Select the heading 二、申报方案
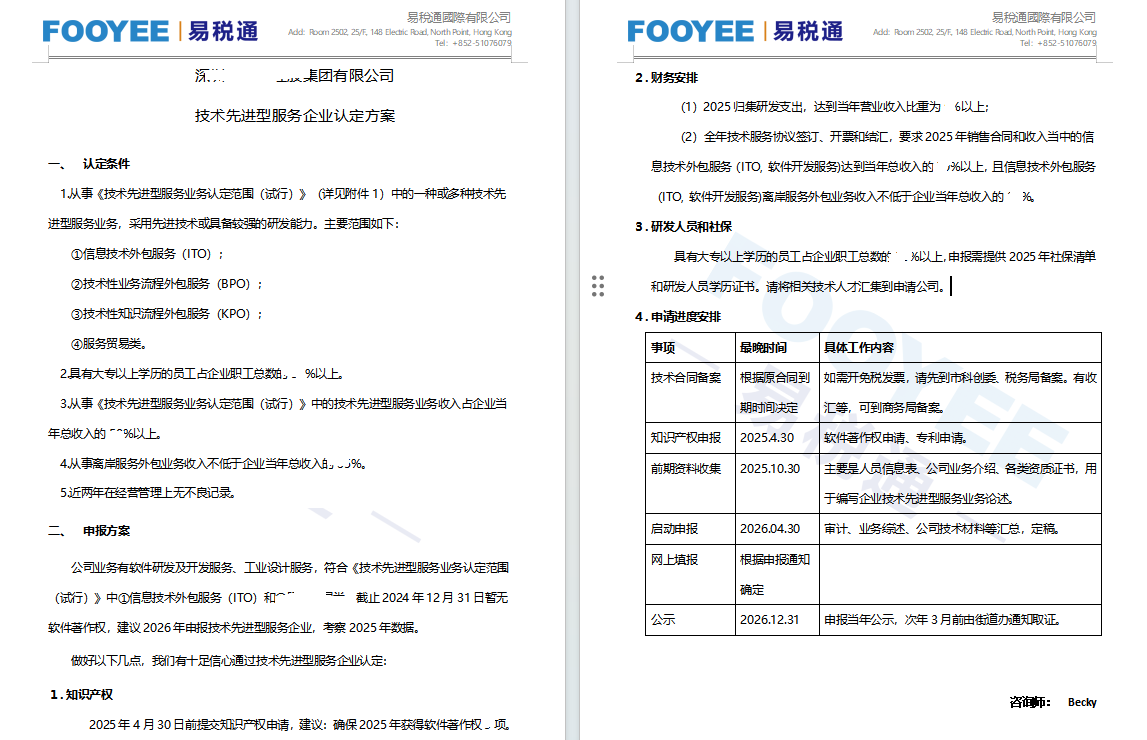This screenshot has height=740, width=1147. click(x=89, y=531)
